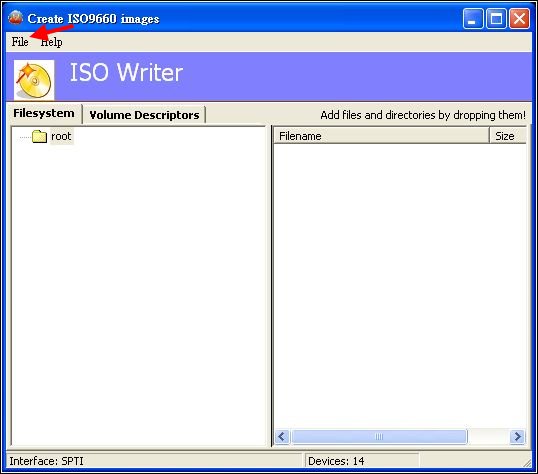This screenshot has height=474, width=538.
Task: Switch to the Filesystem tab
Action: (x=44, y=113)
